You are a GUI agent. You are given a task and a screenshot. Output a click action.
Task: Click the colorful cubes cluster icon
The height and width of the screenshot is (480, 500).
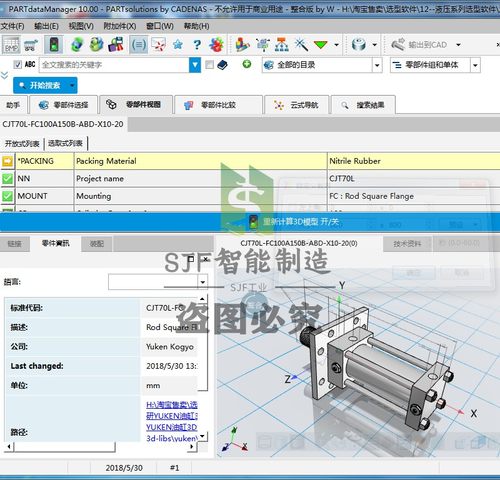coord(216,45)
